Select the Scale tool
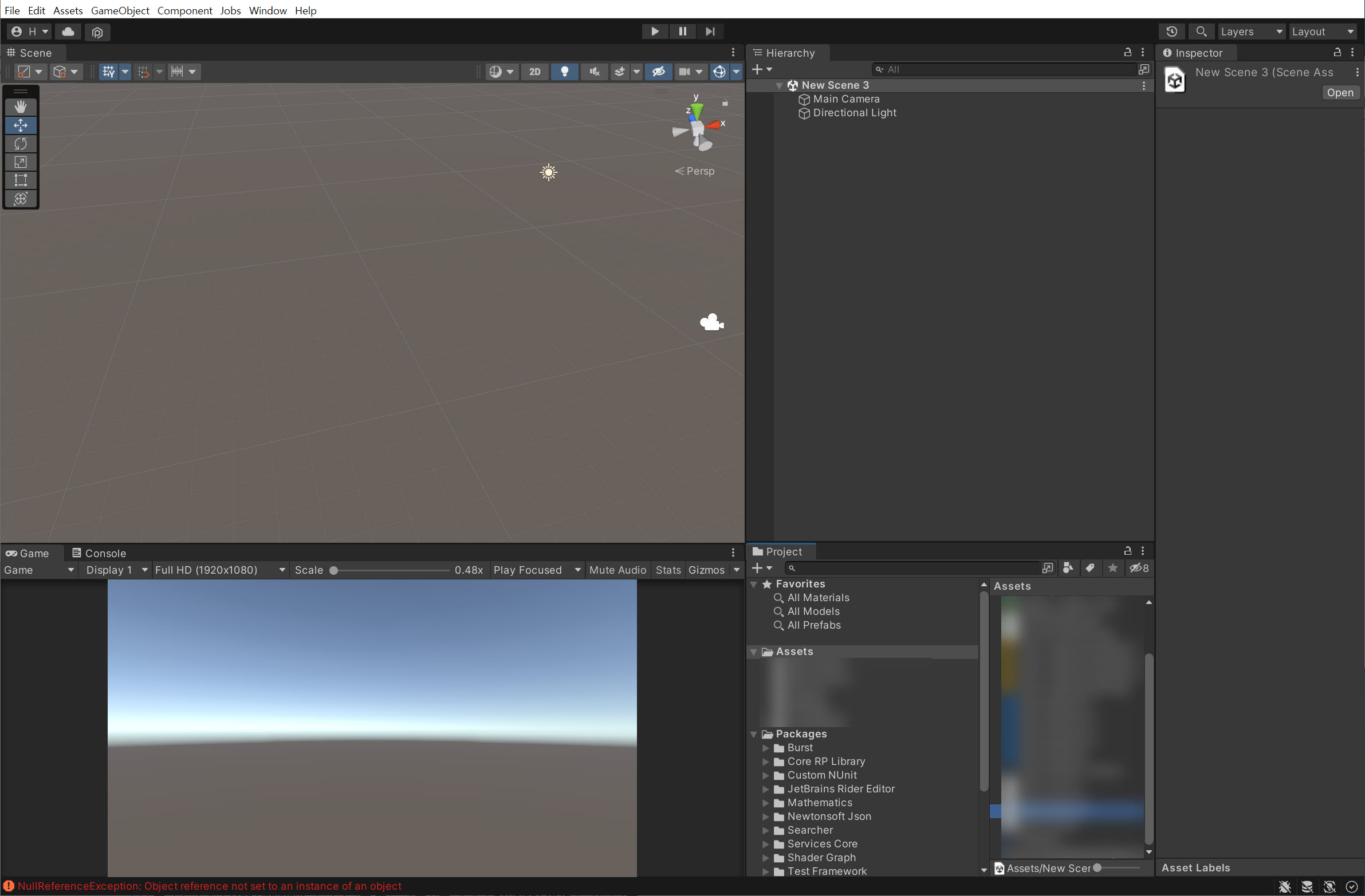The height and width of the screenshot is (896, 1365). click(x=21, y=161)
